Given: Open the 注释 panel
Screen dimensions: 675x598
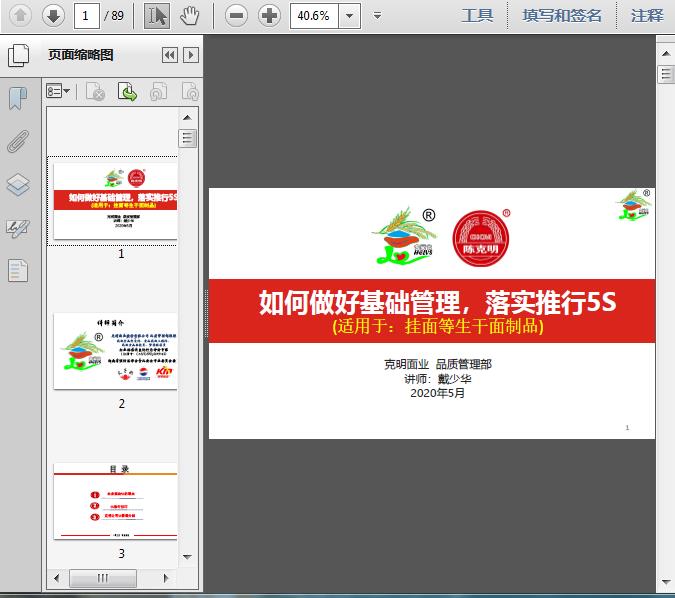Looking at the screenshot, I should [x=647, y=16].
